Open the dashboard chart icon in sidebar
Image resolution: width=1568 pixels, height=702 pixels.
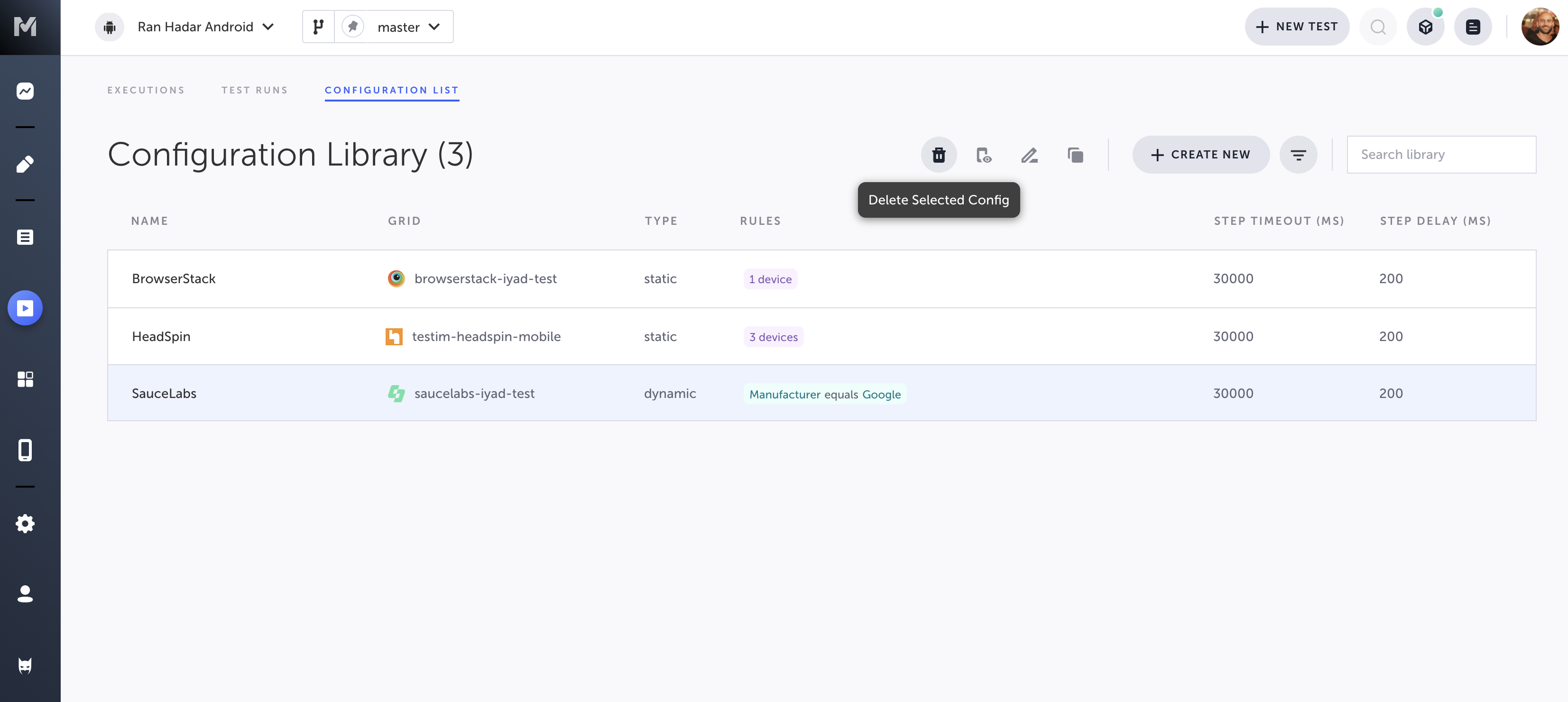(25, 91)
